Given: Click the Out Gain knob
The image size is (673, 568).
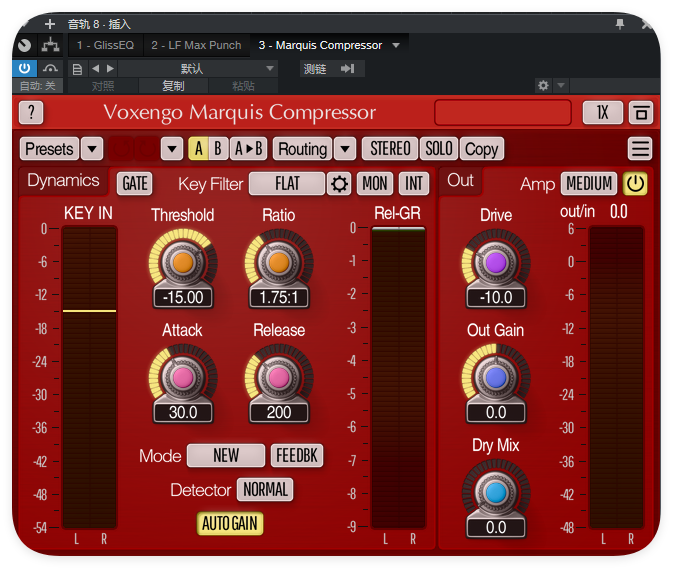Looking at the screenshot, I should click(x=496, y=377).
